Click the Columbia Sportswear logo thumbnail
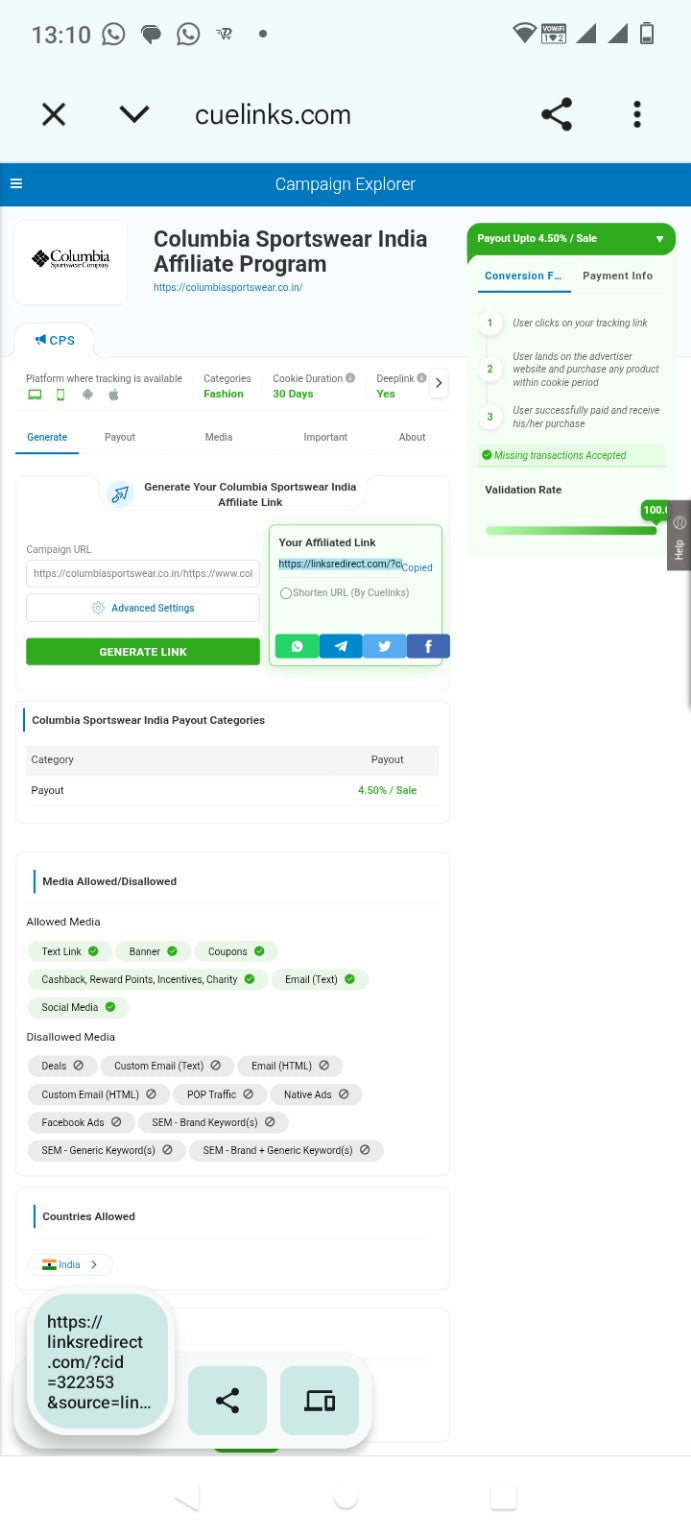The height and width of the screenshot is (1536, 691). 71,262
